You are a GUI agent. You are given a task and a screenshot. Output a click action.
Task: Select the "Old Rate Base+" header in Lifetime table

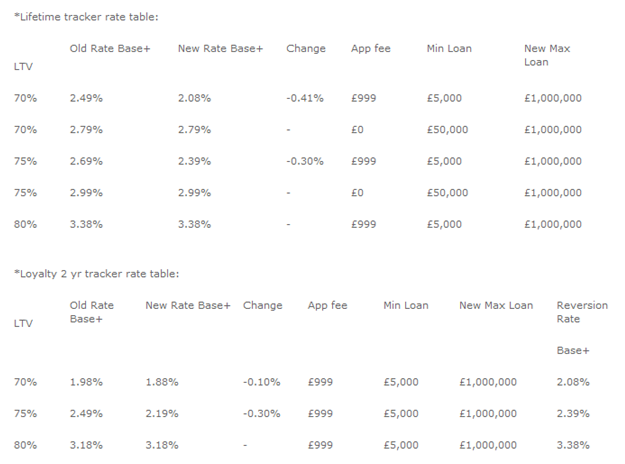point(109,48)
